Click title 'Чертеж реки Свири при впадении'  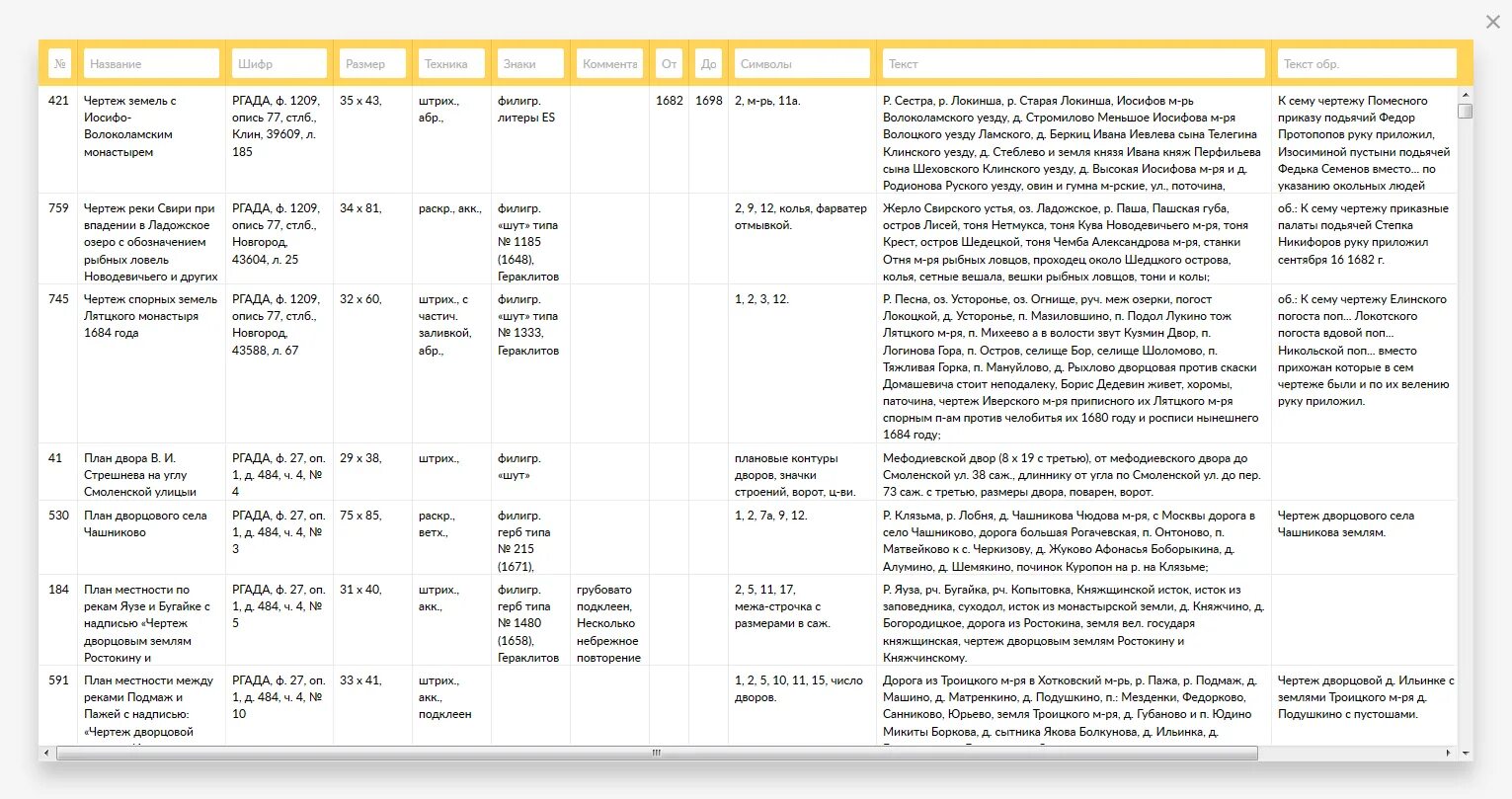pyautogui.click(x=150, y=242)
